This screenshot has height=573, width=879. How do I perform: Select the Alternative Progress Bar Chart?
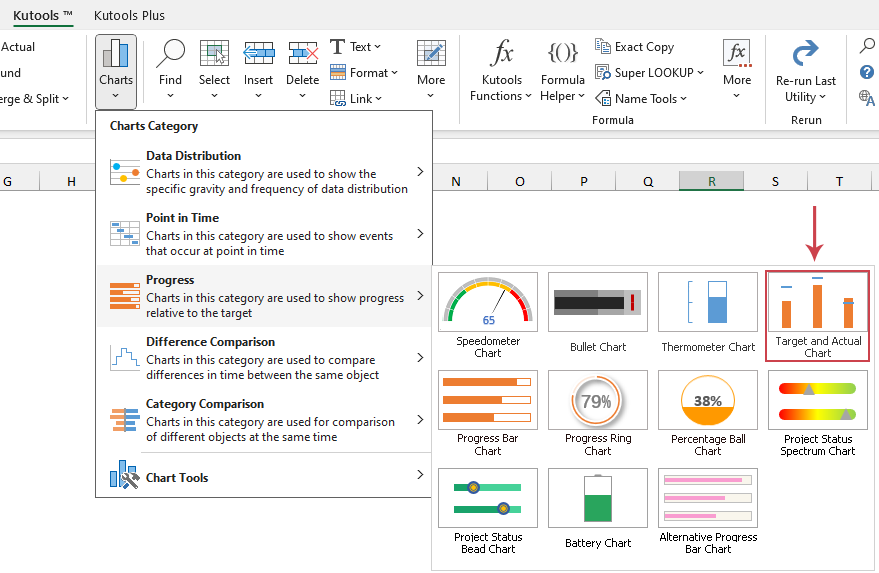click(x=708, y=512)
